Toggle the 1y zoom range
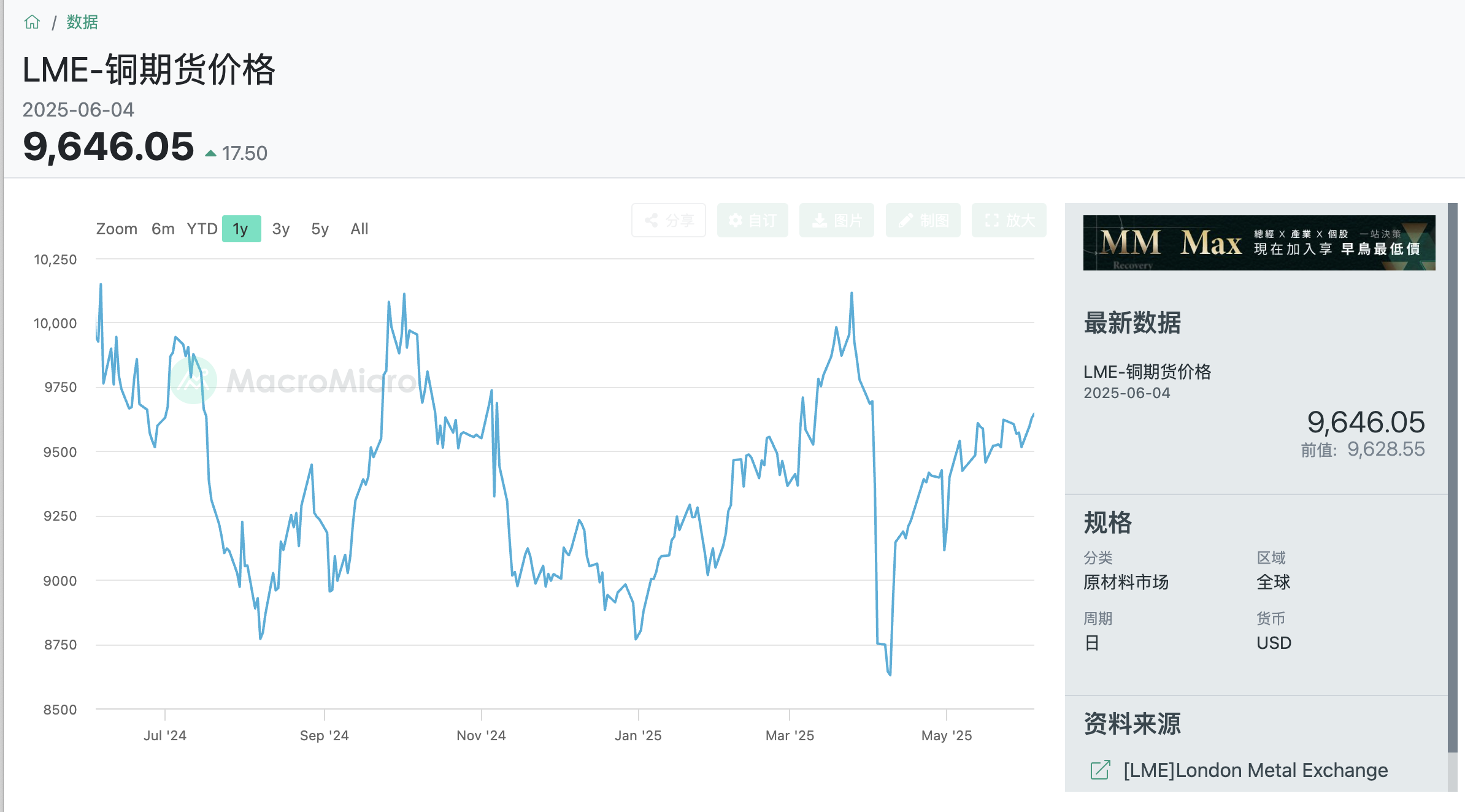1465x812 pixels. click(241, 229)
